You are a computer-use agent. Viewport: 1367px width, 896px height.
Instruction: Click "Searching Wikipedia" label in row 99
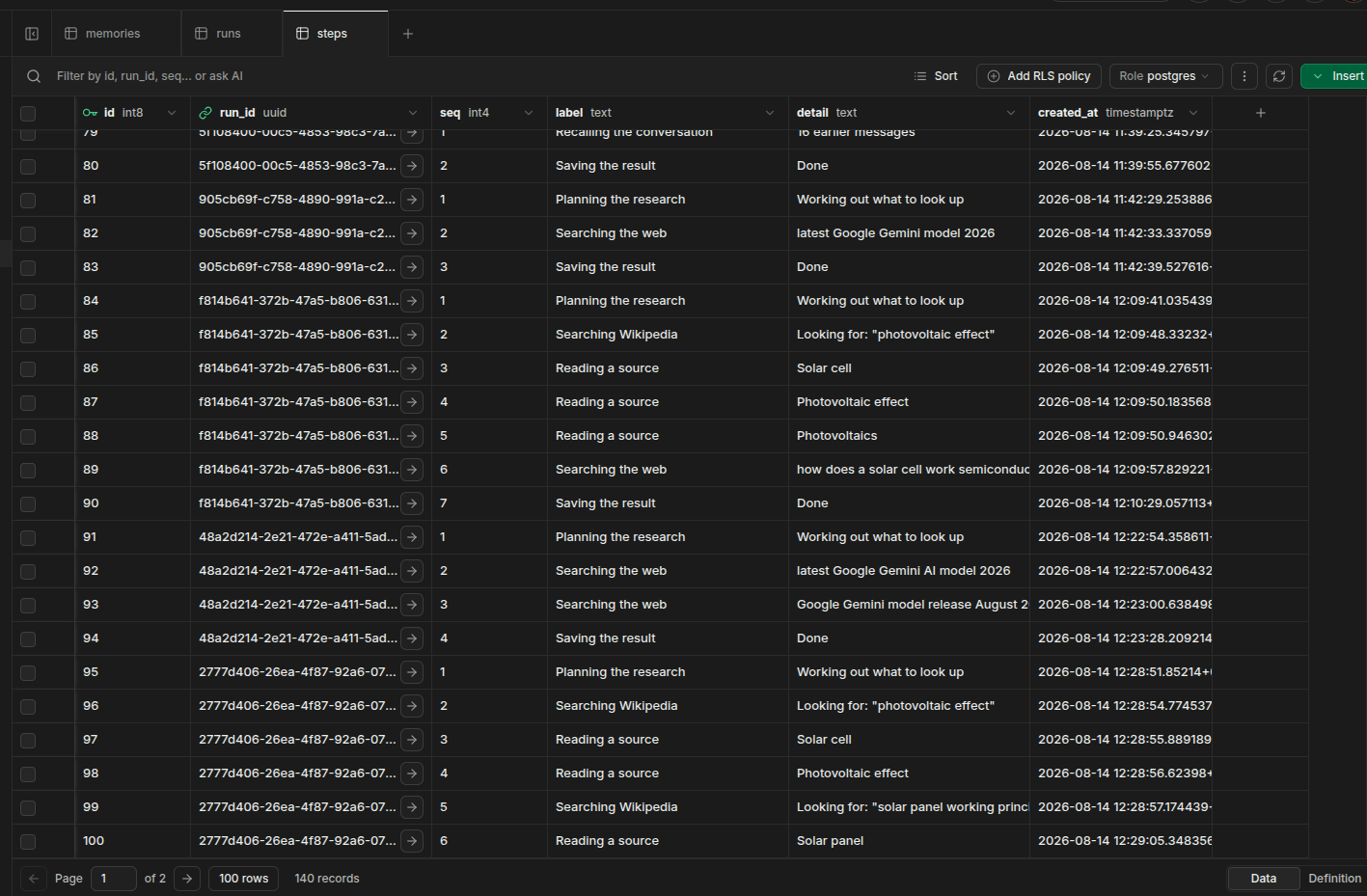[616, 807]
